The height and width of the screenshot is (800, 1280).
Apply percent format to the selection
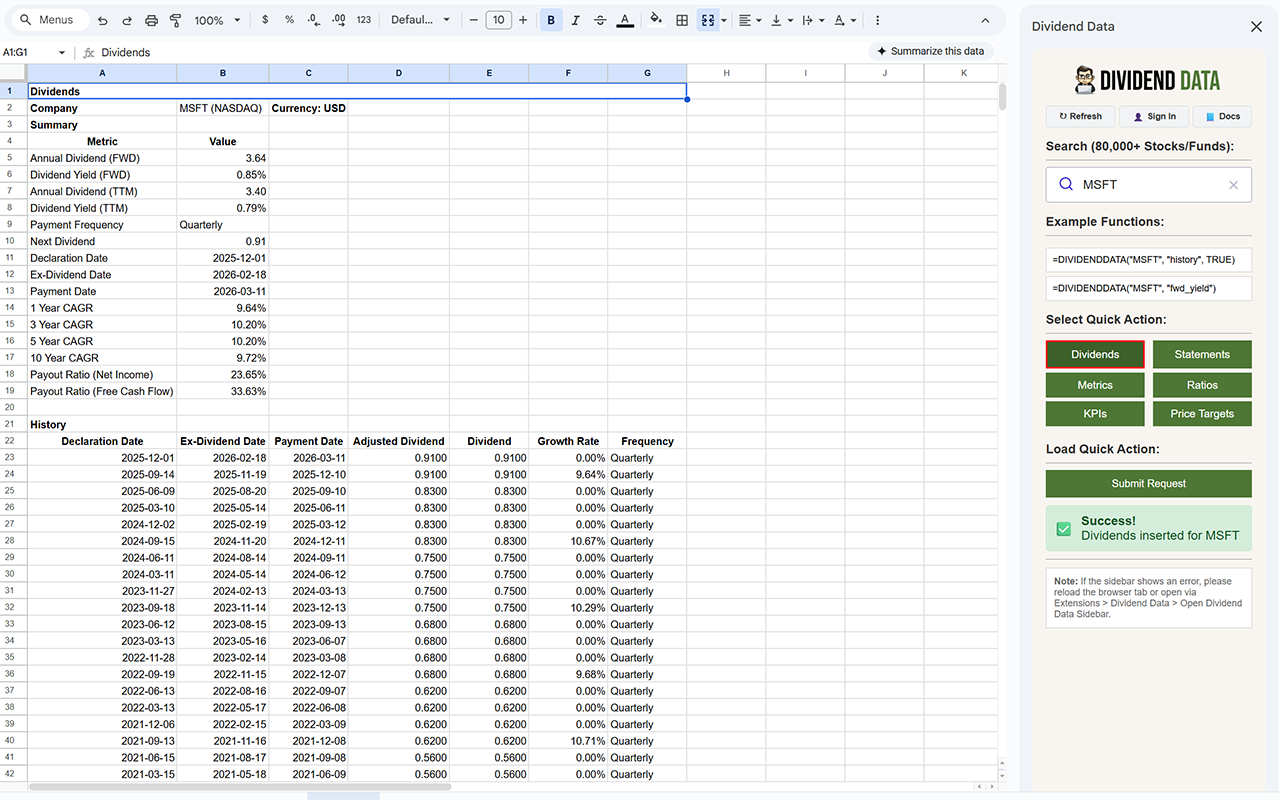tap(289, 20)
